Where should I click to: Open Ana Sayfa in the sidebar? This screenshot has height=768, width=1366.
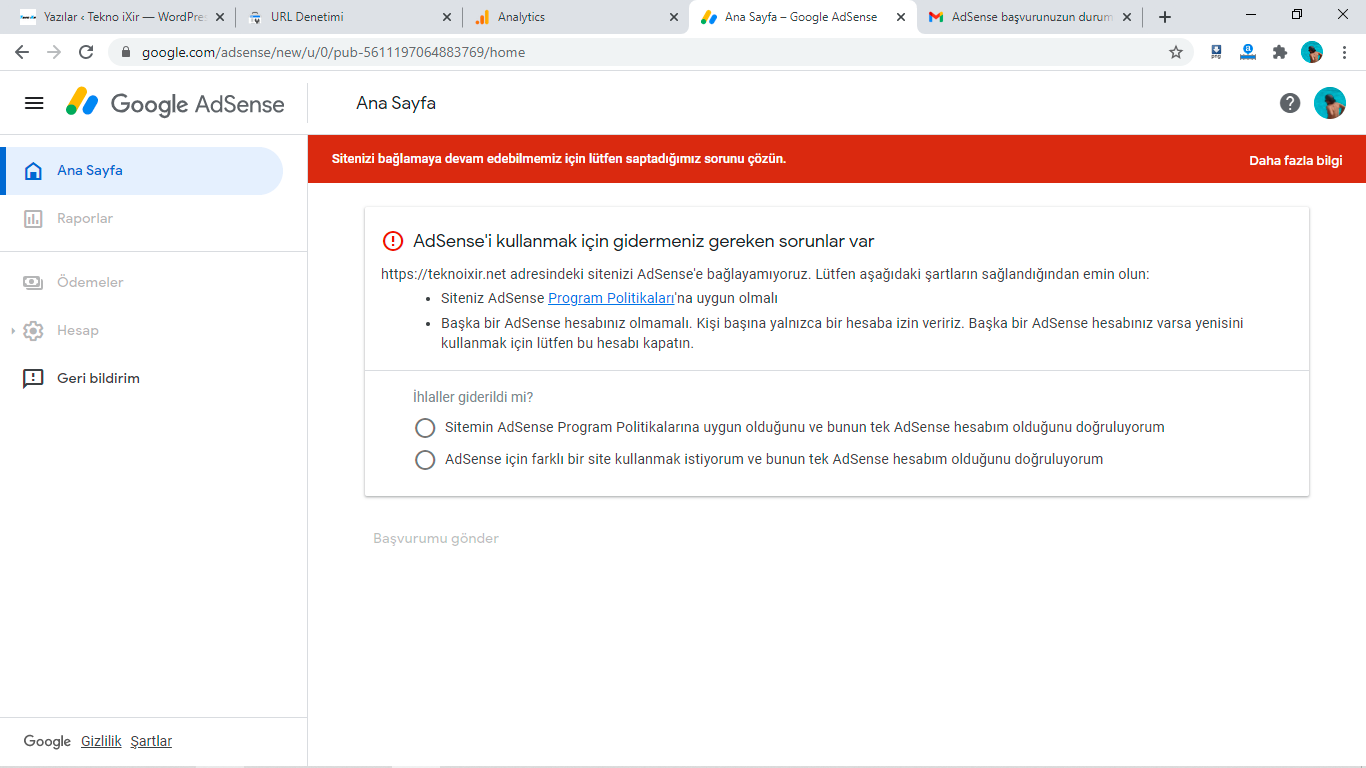pyautogui.click(x=142, y=171)
